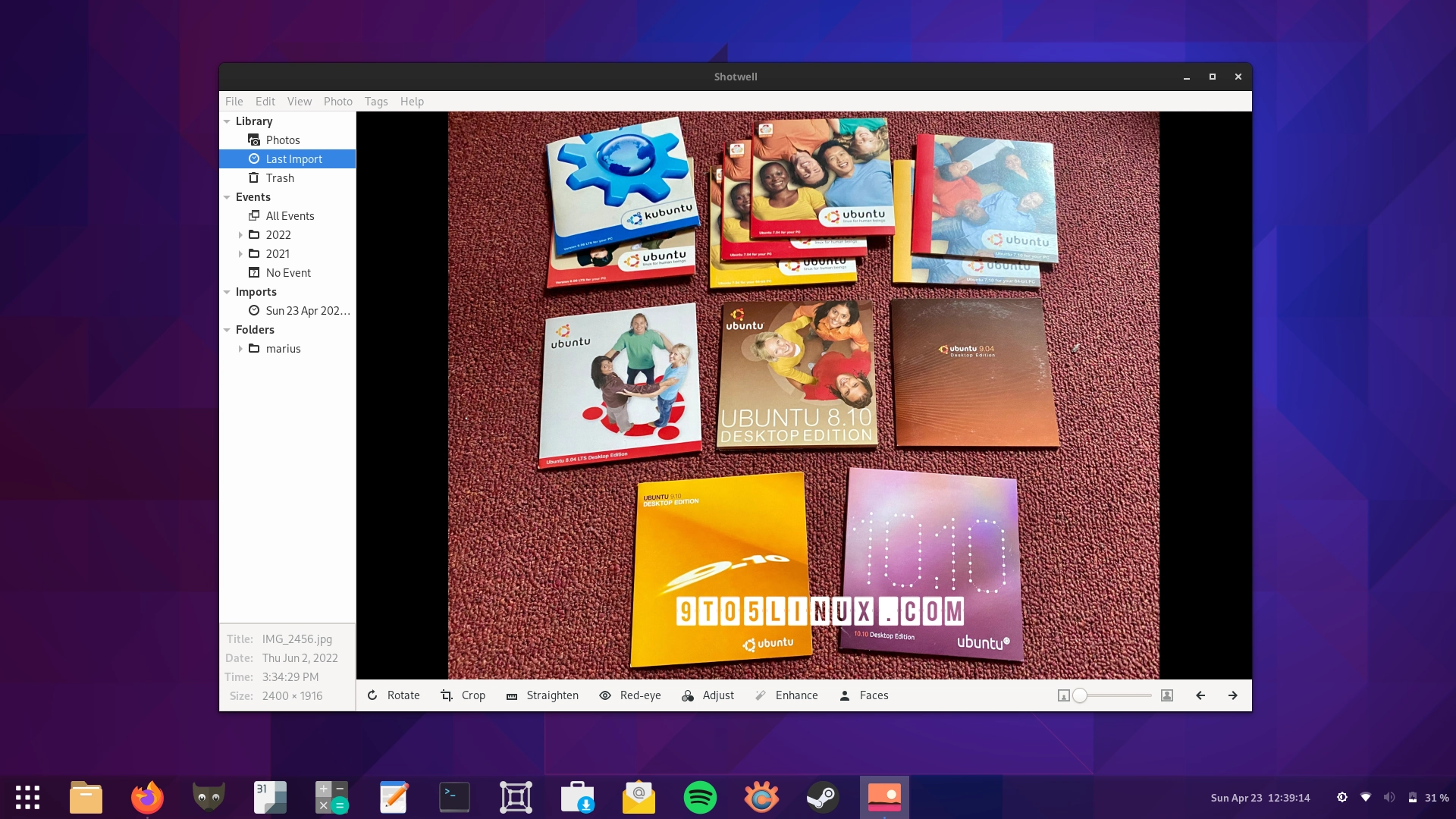Open the Tags menu
Screen dimensions: 1456x819
375,102
